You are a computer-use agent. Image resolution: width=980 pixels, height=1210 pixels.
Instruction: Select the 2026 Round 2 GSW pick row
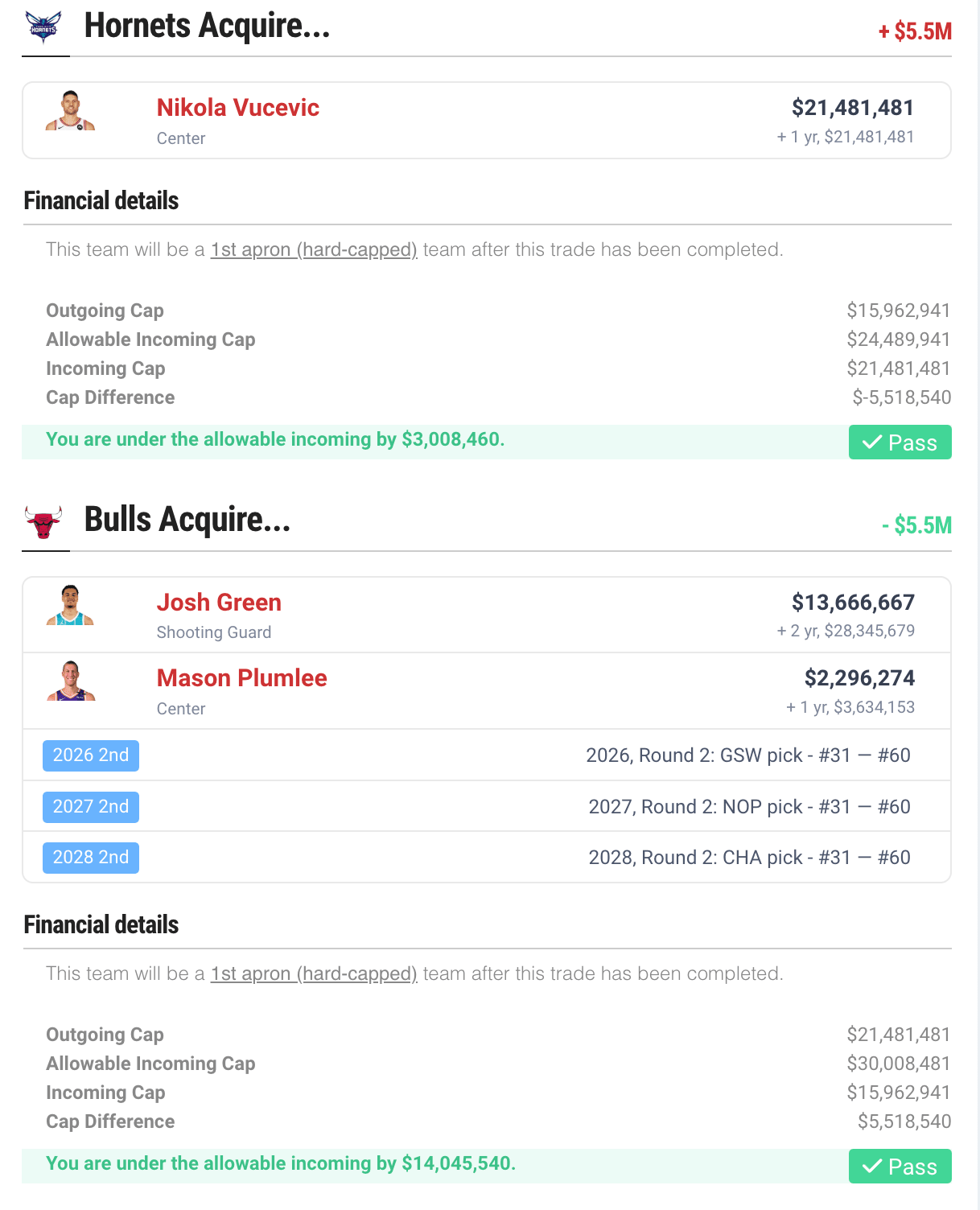487,755
